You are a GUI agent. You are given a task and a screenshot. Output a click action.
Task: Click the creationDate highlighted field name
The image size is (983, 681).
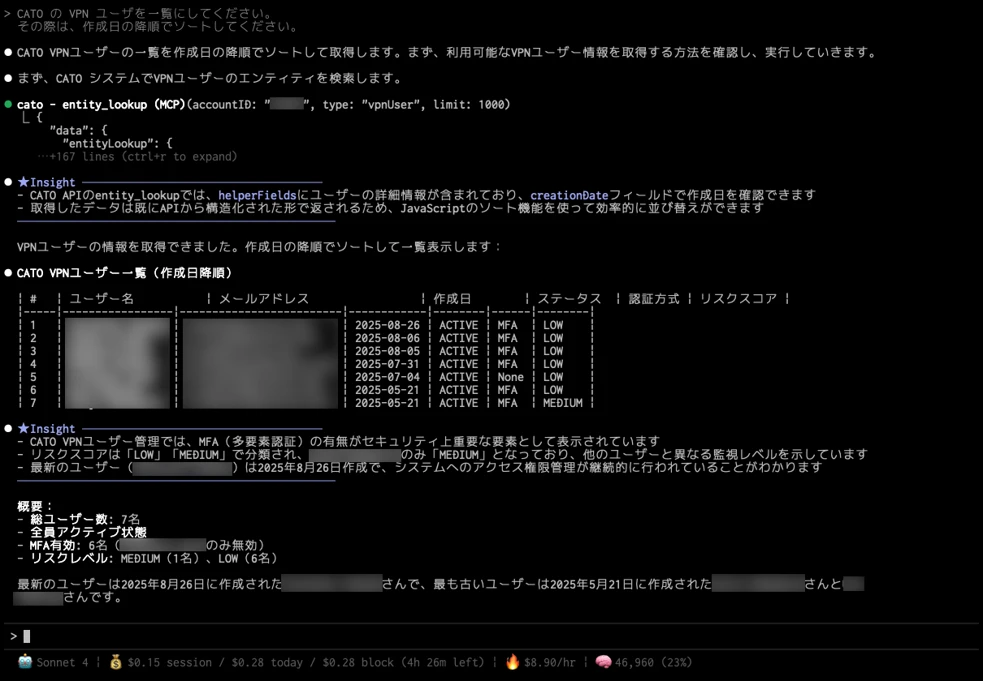pos(569,195)
